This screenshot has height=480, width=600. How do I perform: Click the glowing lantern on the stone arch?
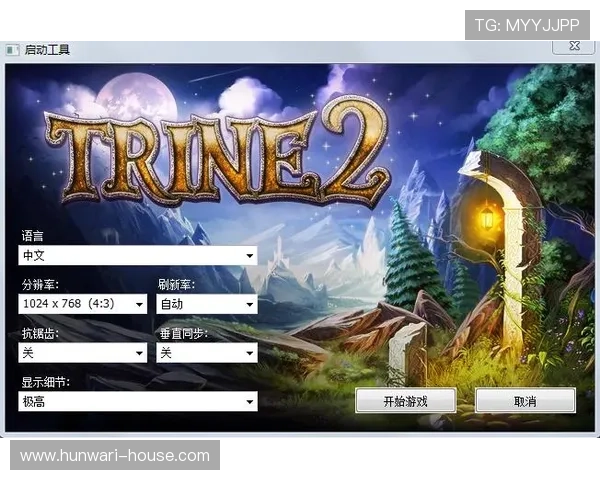(x=487, y=214)
